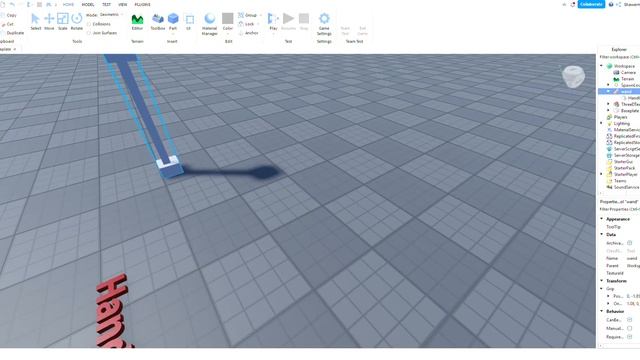The height and width of the screenshot is (360, 640).
Task: Click the Filter workspace search field
Action: coord(619,57)
